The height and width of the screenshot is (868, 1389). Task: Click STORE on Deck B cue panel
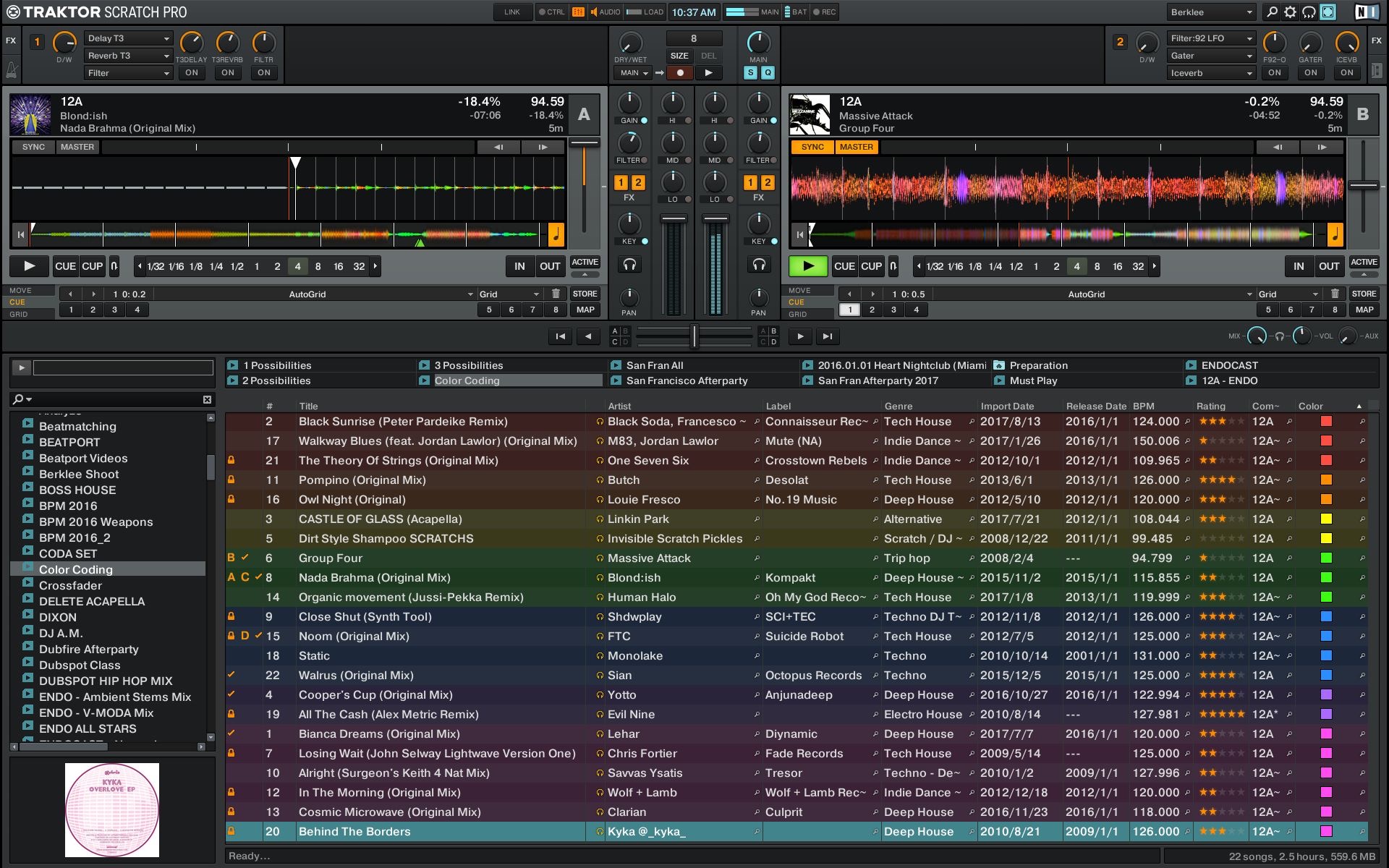click(x=1364, y=294)
